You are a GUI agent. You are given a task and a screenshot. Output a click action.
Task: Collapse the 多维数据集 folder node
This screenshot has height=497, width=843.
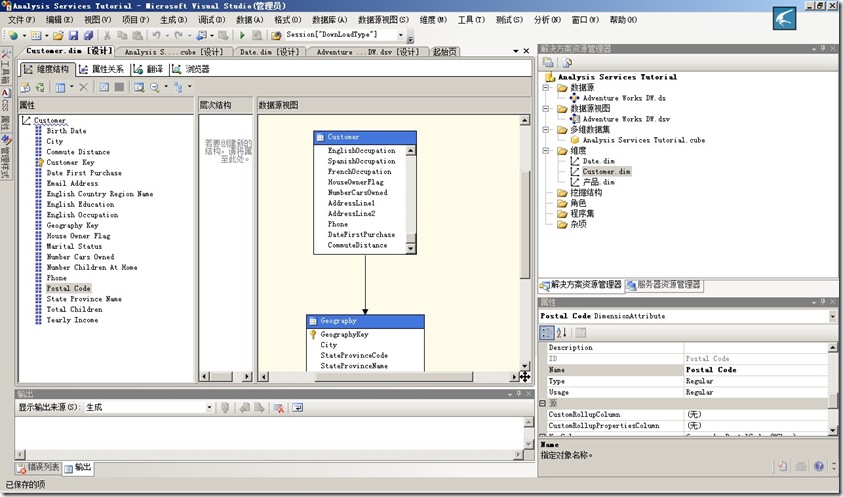pyautogui.click(x=546, y=130)
